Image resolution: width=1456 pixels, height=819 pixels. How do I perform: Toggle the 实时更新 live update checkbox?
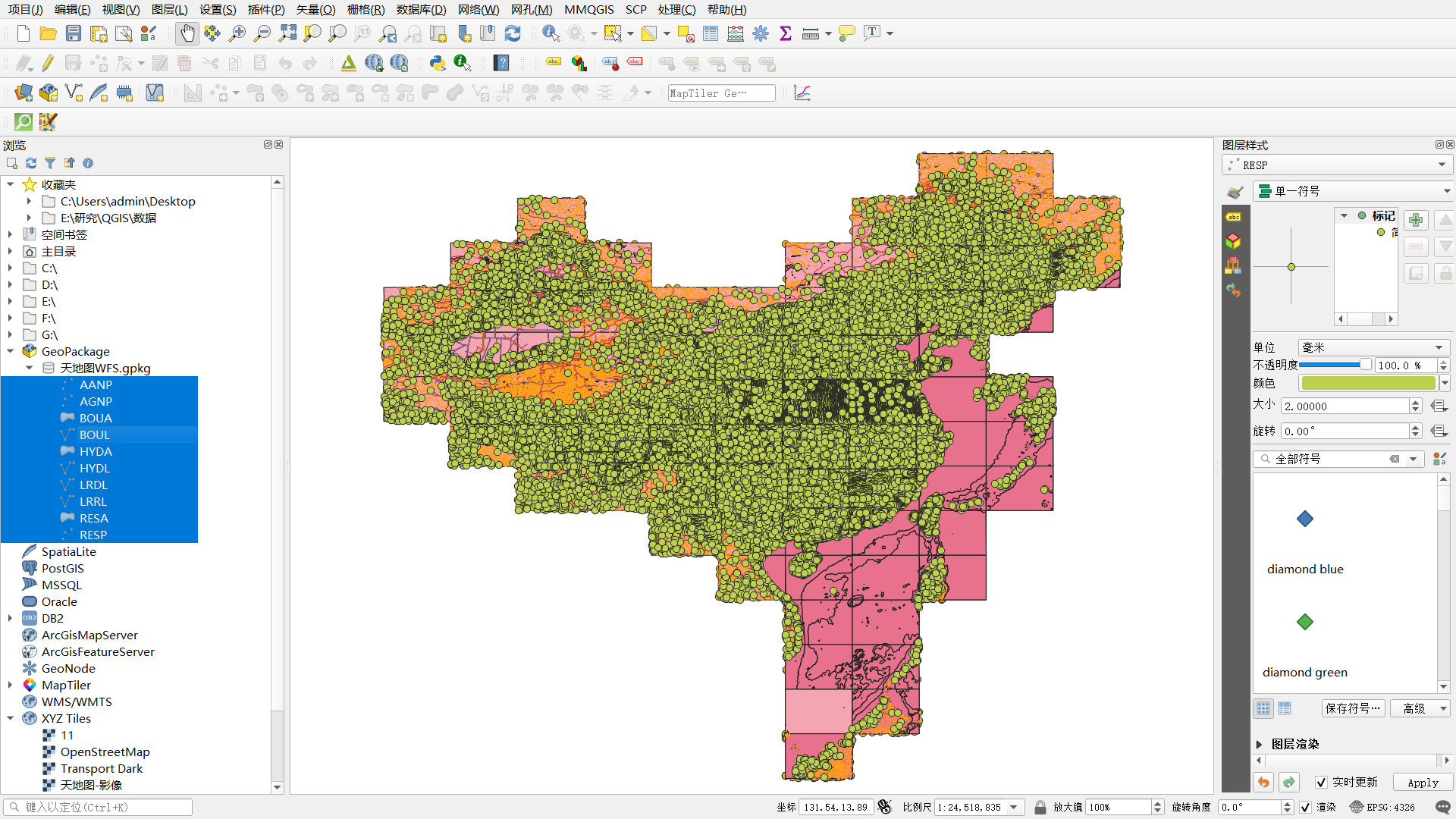(1321, 783)
